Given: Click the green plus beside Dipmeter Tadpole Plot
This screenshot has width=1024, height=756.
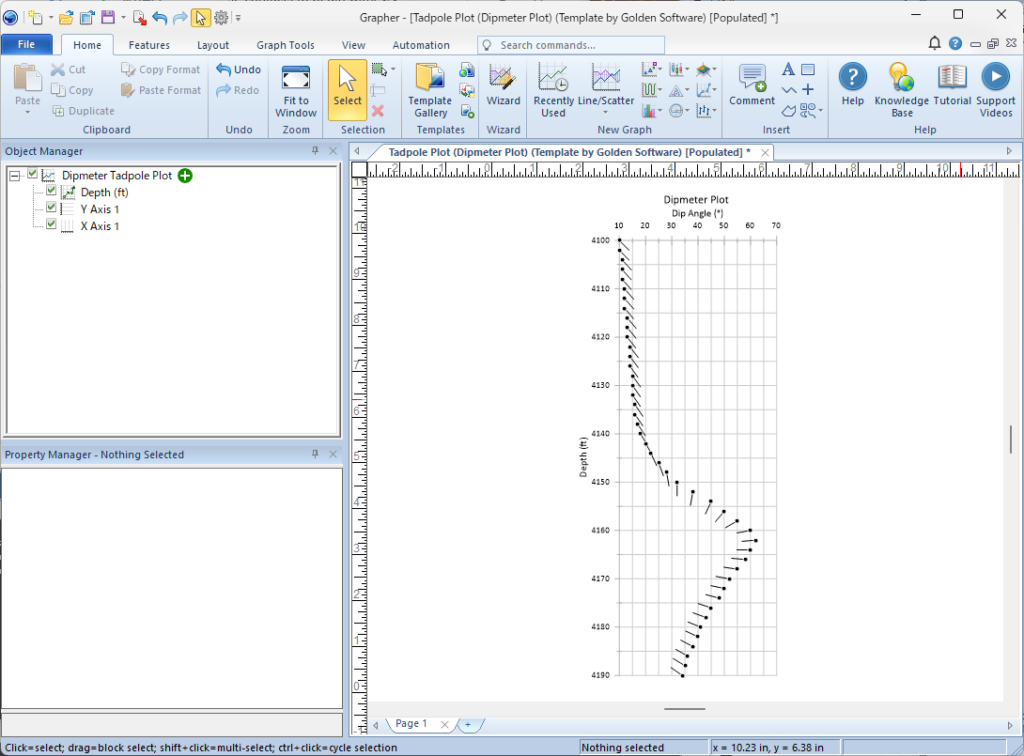Looking at the screenshot, I should click(185, 175).
